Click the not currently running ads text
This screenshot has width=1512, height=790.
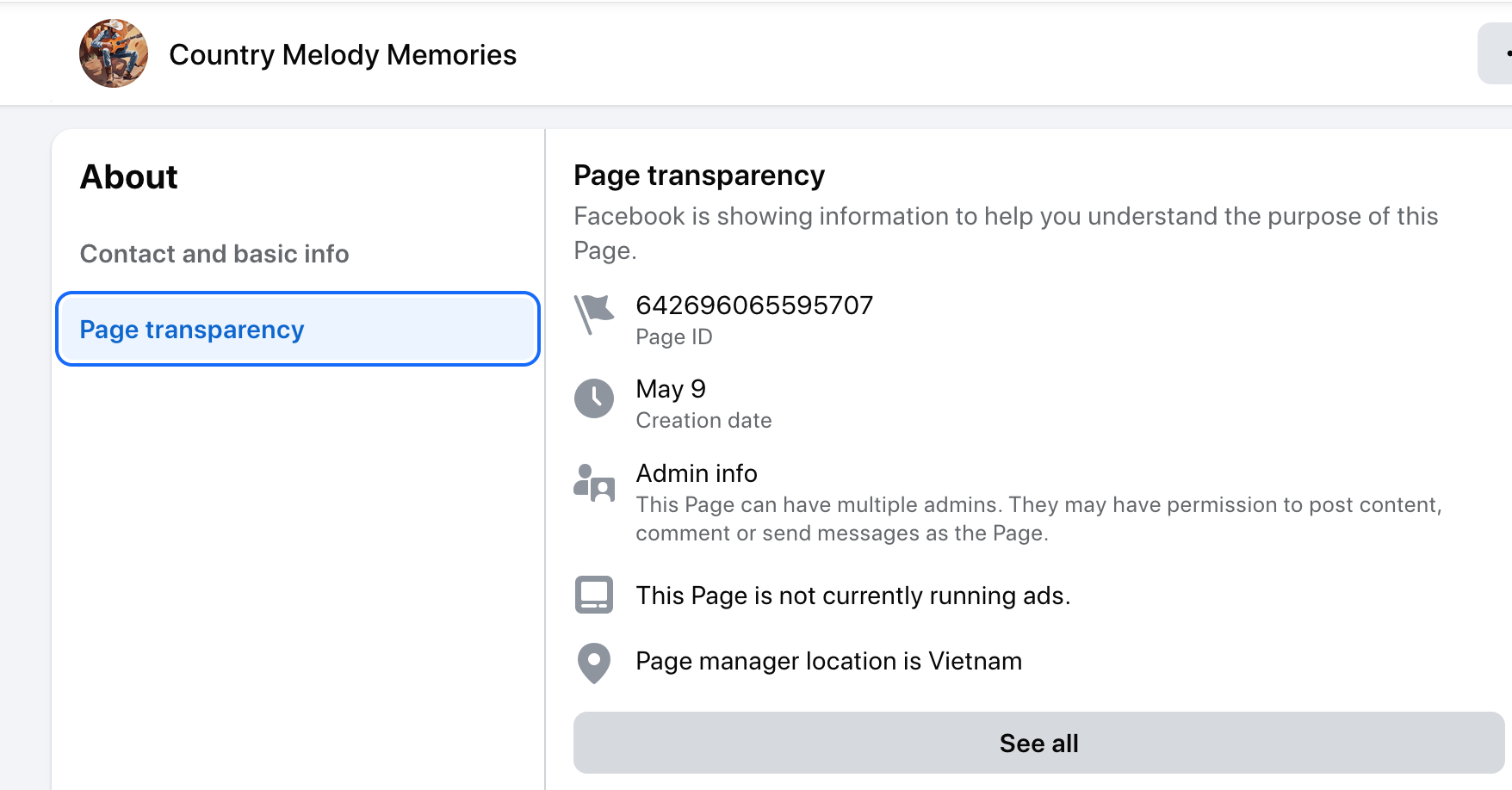pyautogui.click(x=852, y=596)
